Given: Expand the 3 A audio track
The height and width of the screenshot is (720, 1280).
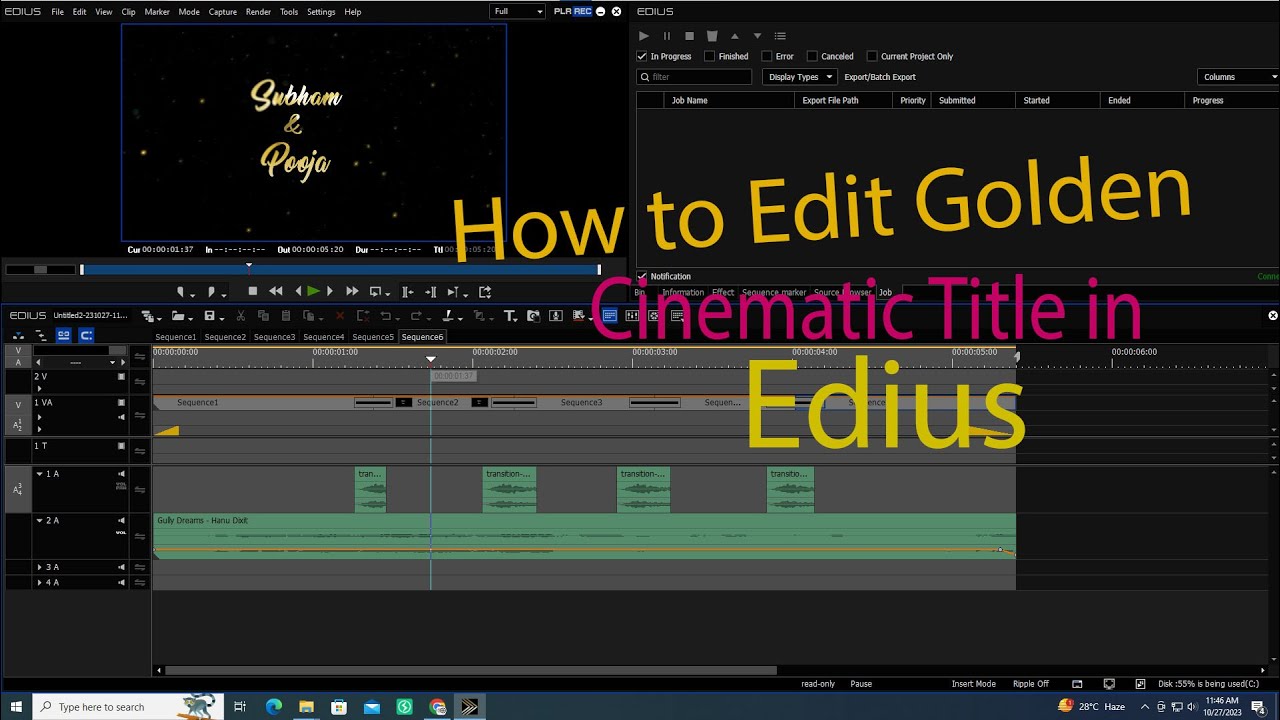Looking at the screenshot, I should coord(40,567).
